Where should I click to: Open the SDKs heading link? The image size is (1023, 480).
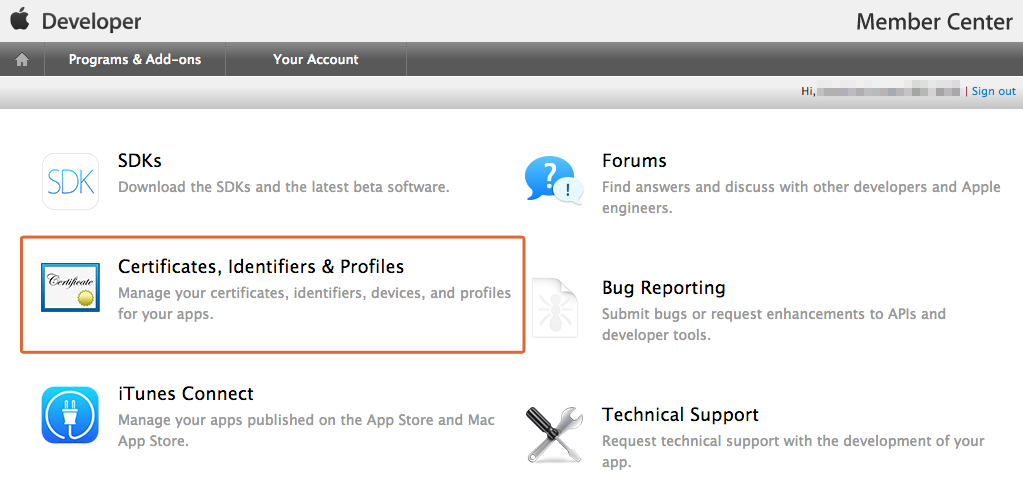pyautogui.click(x=140, y=160)
